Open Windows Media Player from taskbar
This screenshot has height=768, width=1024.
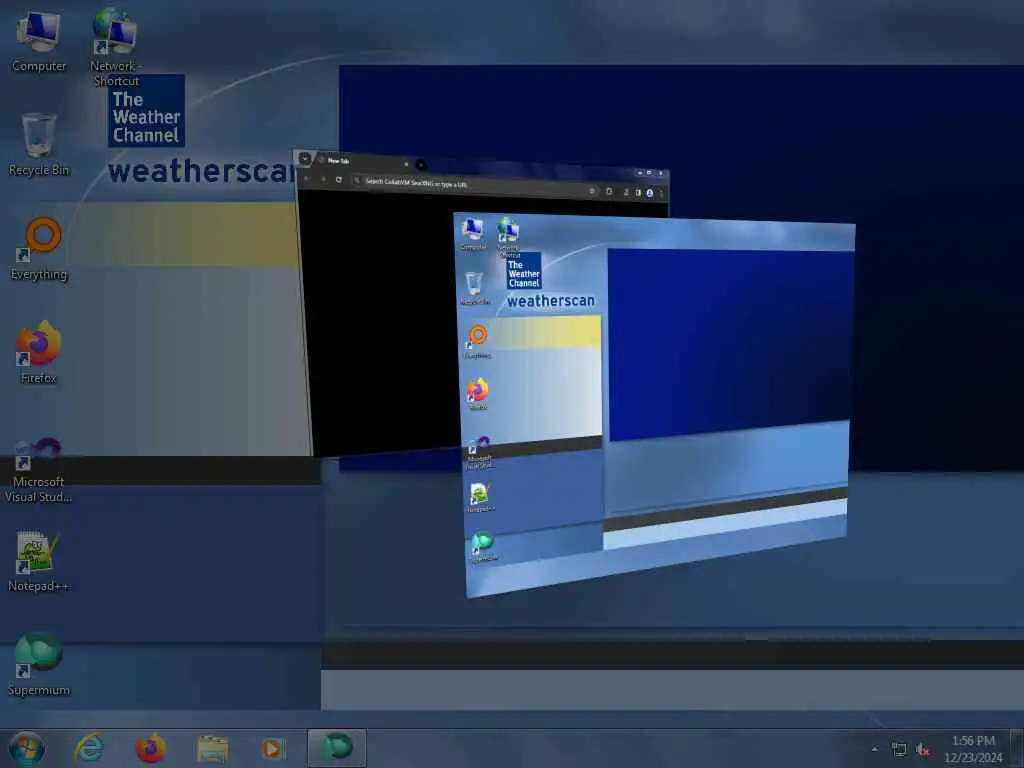pos(272,748)
